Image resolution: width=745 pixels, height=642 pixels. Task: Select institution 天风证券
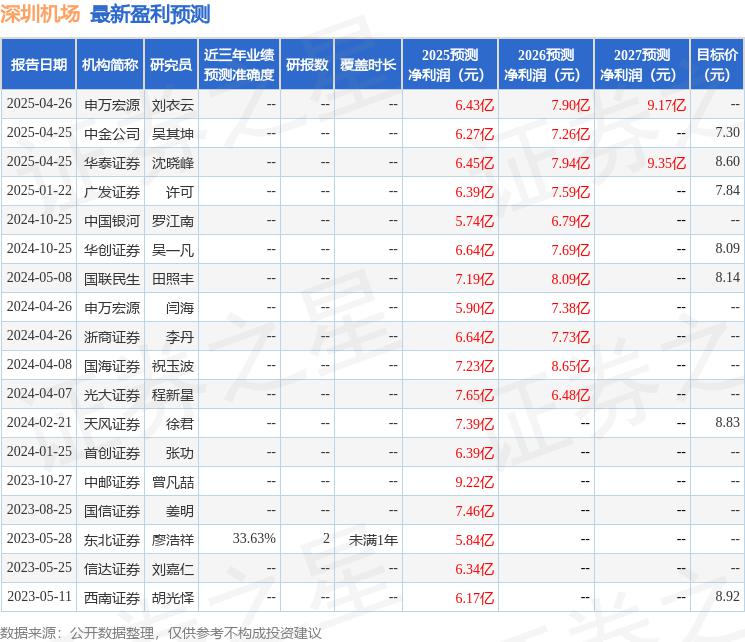tap(112, 424)
